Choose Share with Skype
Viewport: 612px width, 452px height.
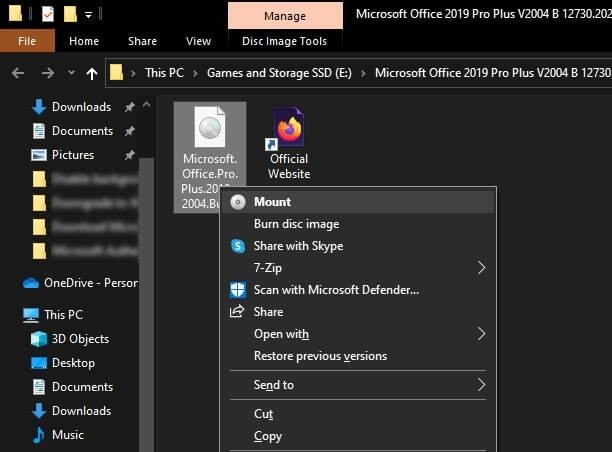coord(358,246)
